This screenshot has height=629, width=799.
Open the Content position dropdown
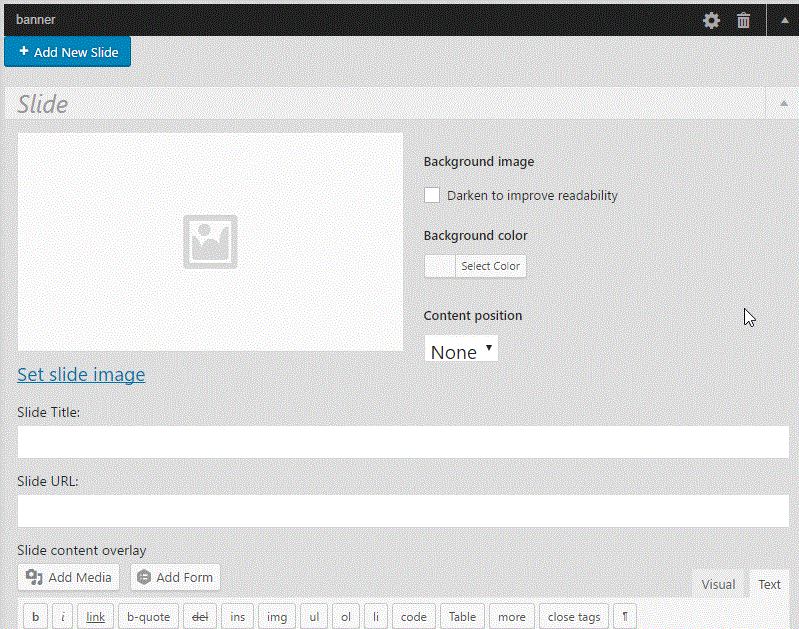pyautogui.click(x=461, y=349)
